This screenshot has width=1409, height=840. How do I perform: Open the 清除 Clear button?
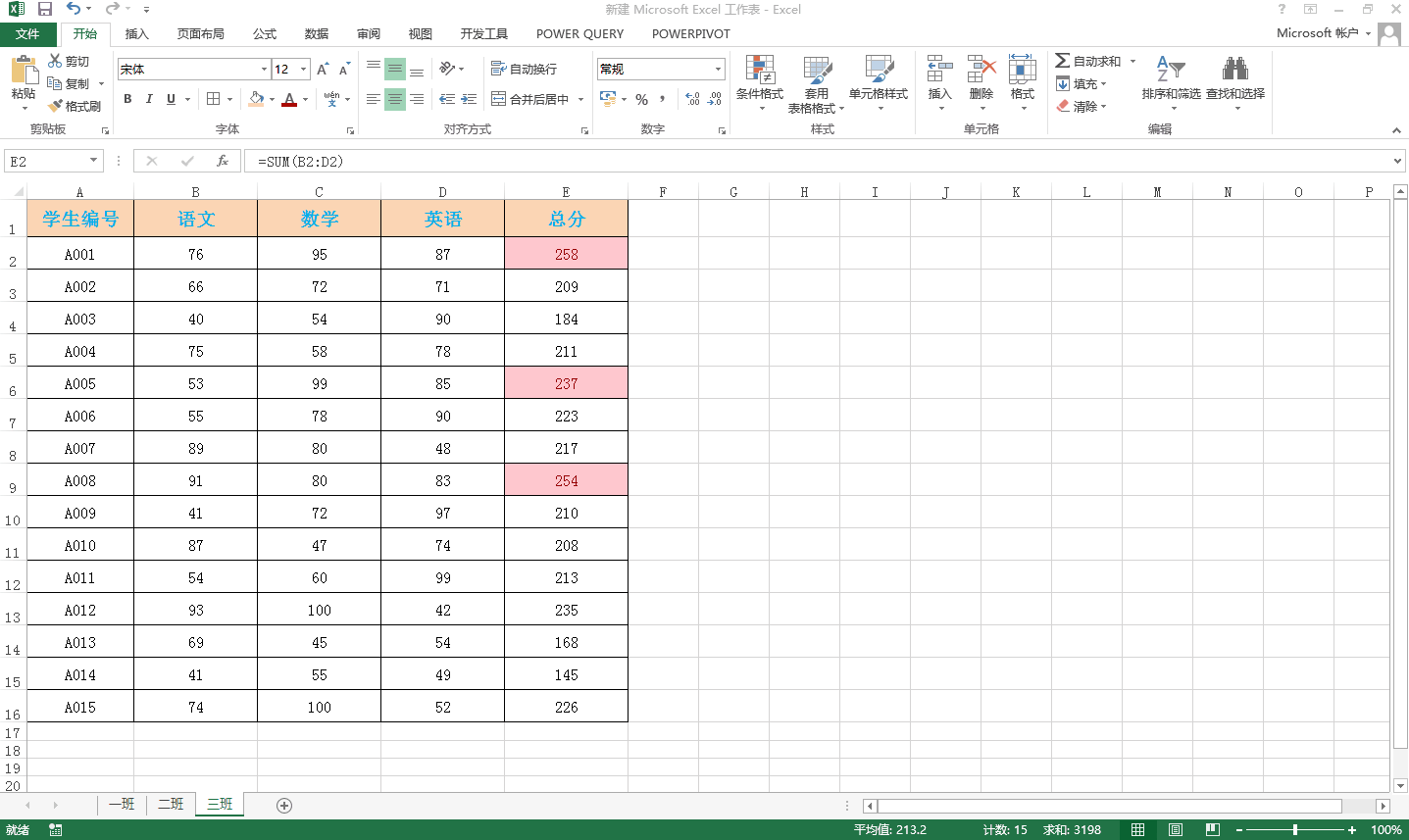point(1082,106)
